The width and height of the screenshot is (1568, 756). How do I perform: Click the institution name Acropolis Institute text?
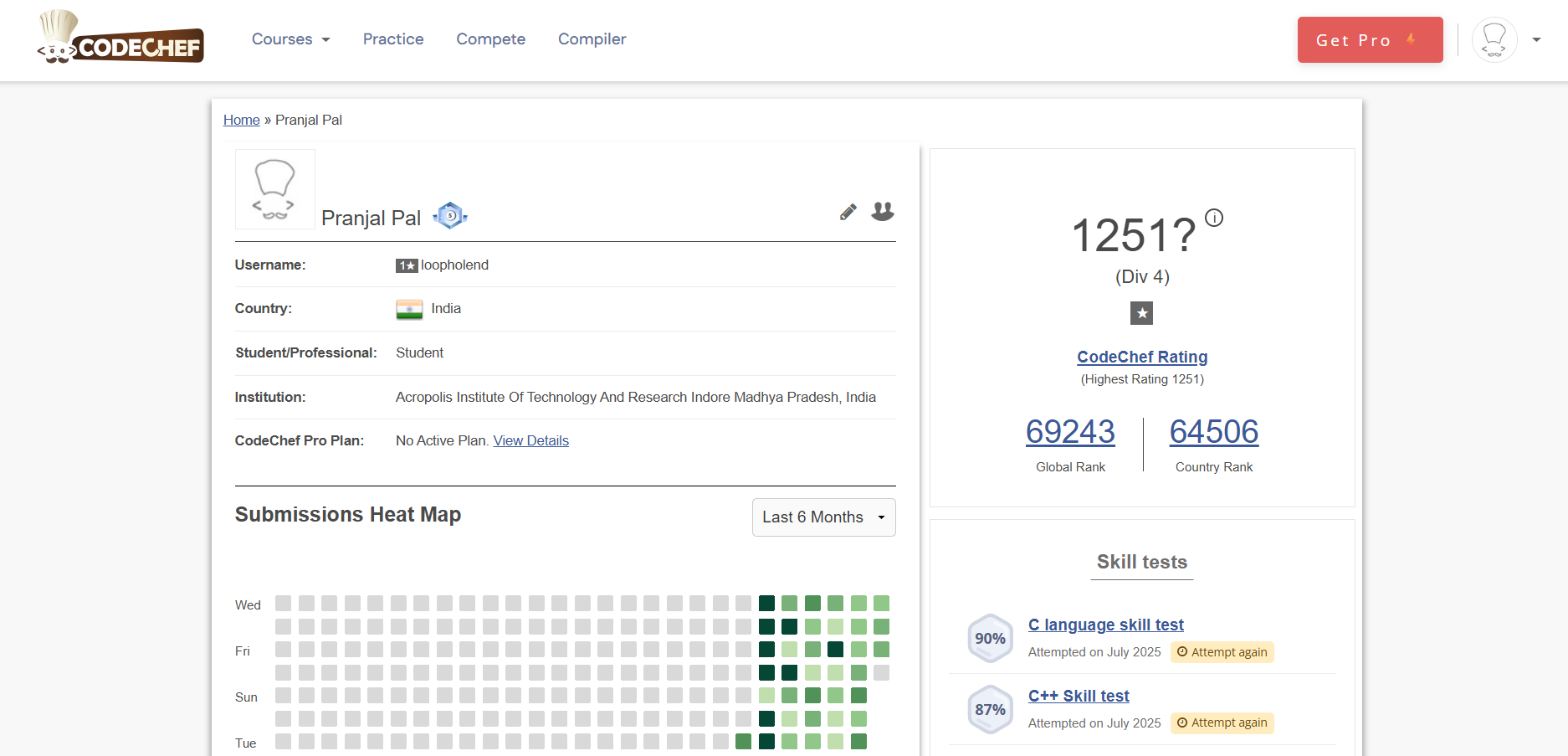pos(636,397)
